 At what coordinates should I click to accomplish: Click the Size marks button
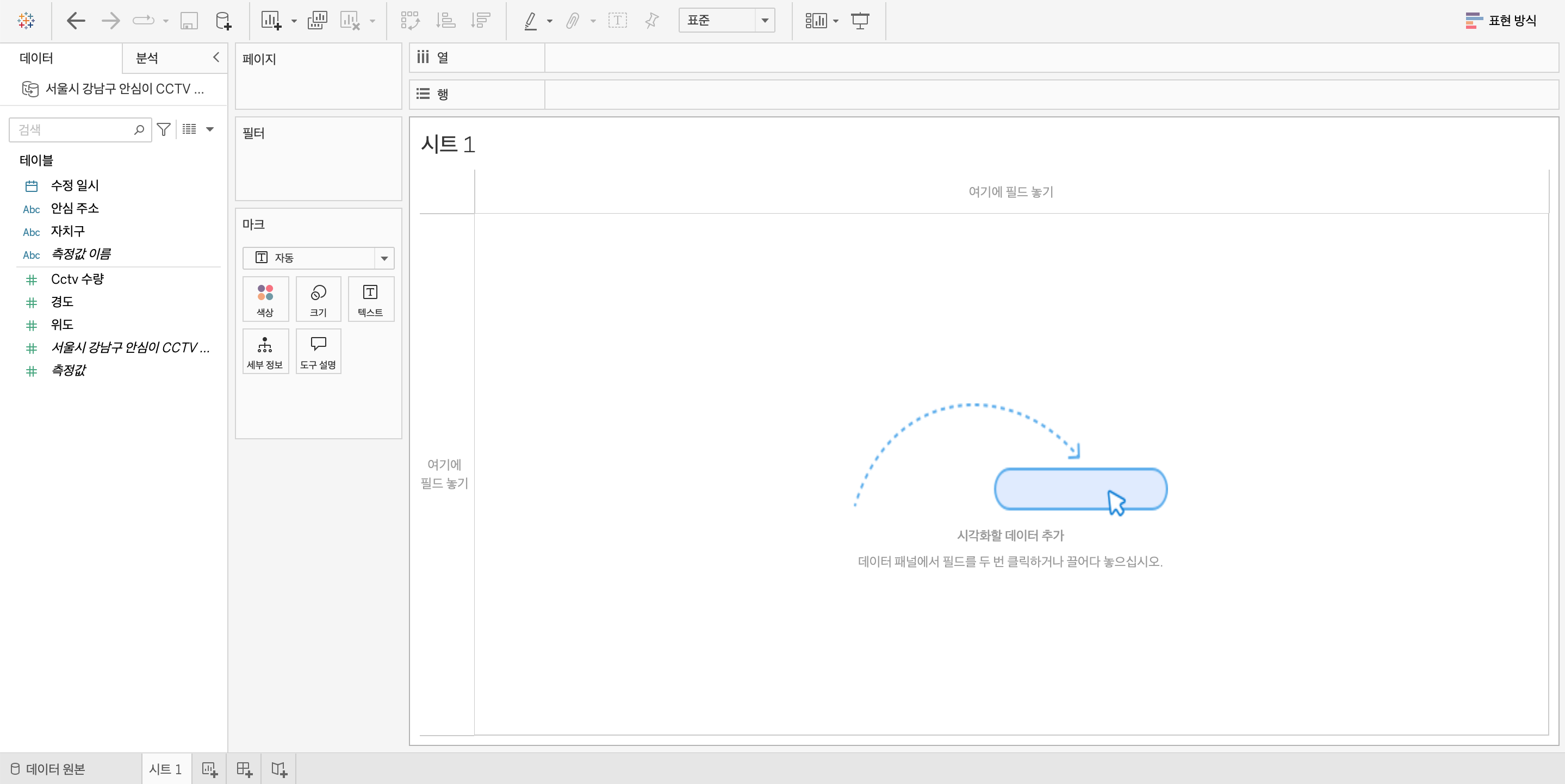pyautogui.click(x=318, y=300)
